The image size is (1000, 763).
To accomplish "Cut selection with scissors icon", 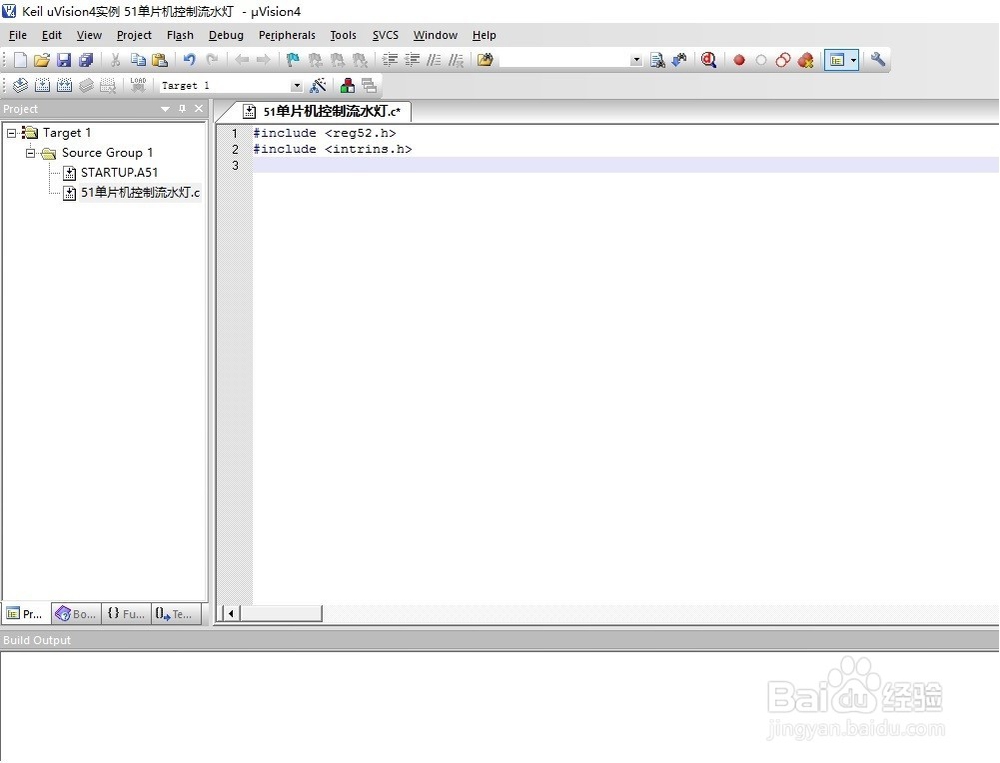I will [x=115, y=60].
